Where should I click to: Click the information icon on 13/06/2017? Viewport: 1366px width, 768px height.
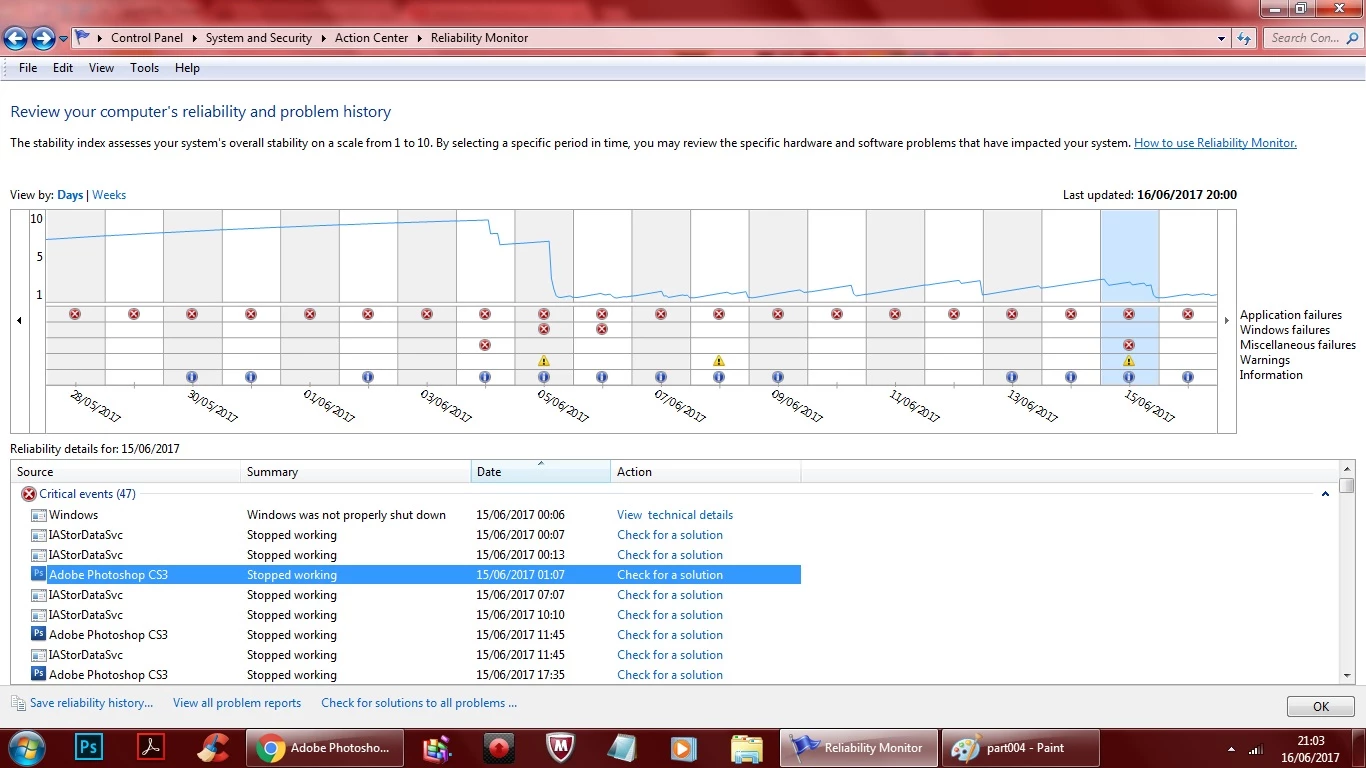[x=1012, y=377]
